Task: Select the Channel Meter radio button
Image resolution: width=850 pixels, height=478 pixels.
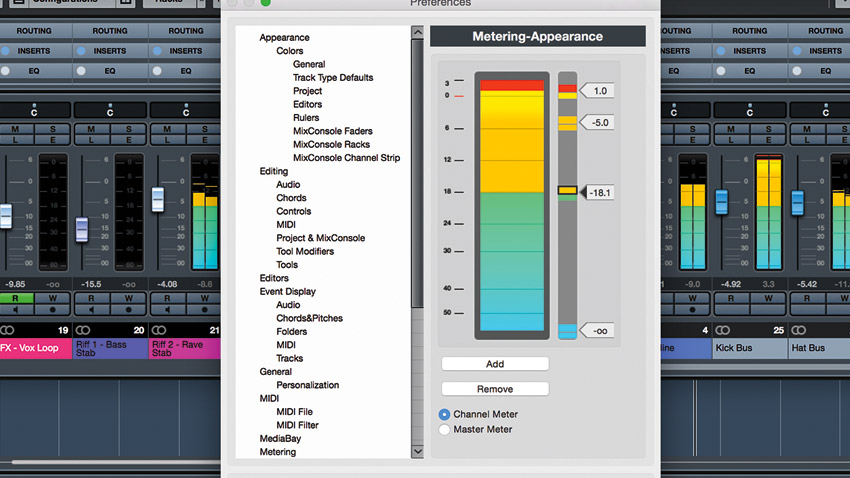Action: click(x=444, y=415)
